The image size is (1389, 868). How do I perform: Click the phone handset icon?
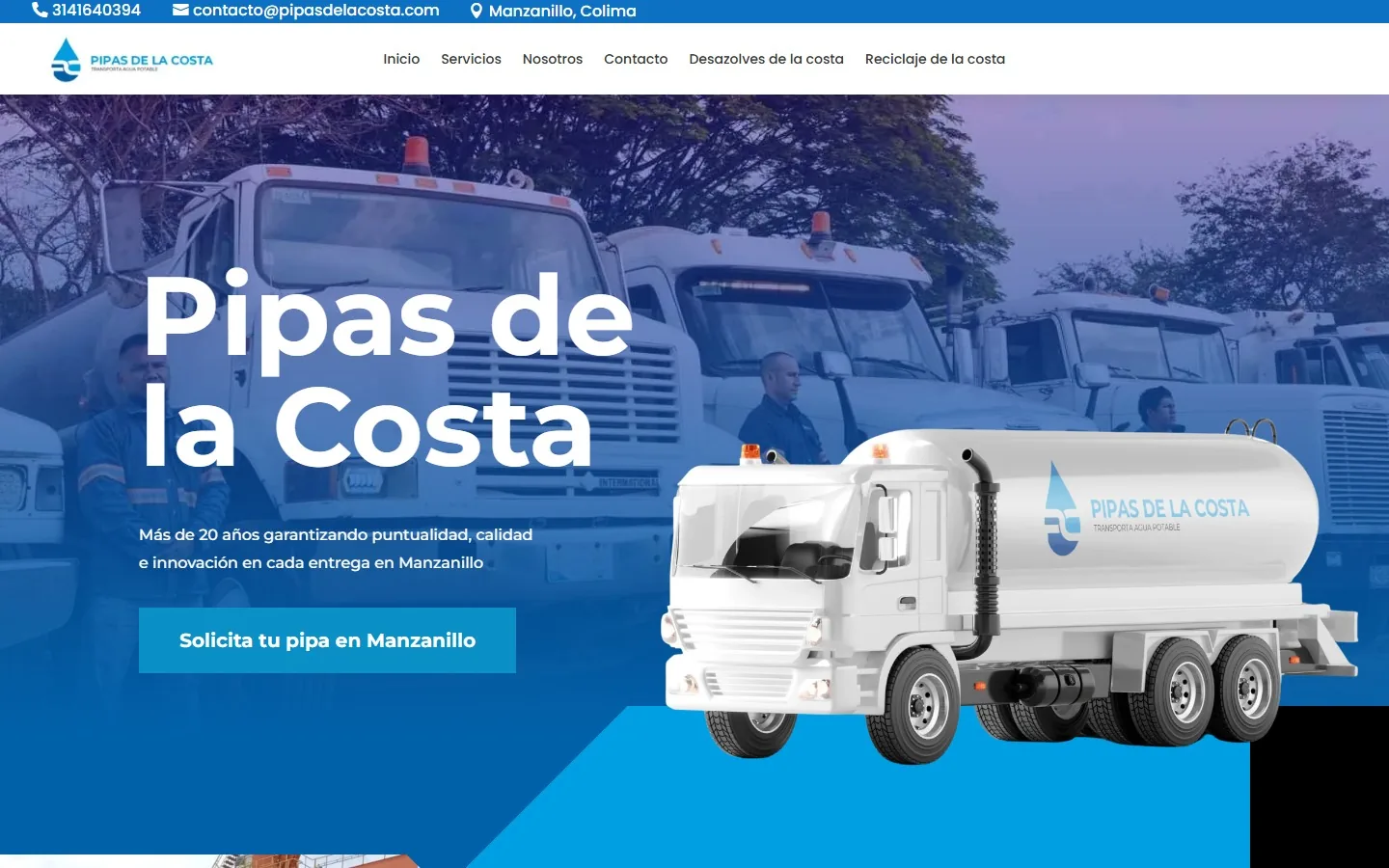40,11
